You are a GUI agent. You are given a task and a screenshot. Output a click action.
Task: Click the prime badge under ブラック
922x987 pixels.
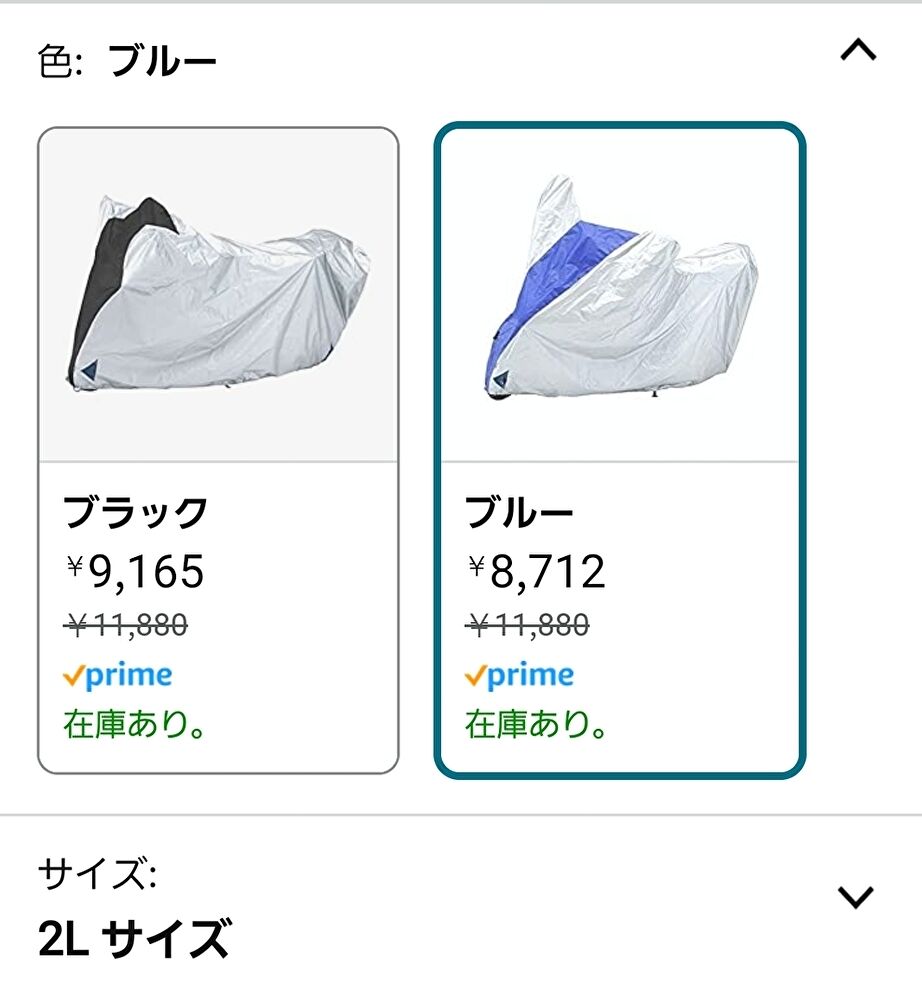pos(118,676)
